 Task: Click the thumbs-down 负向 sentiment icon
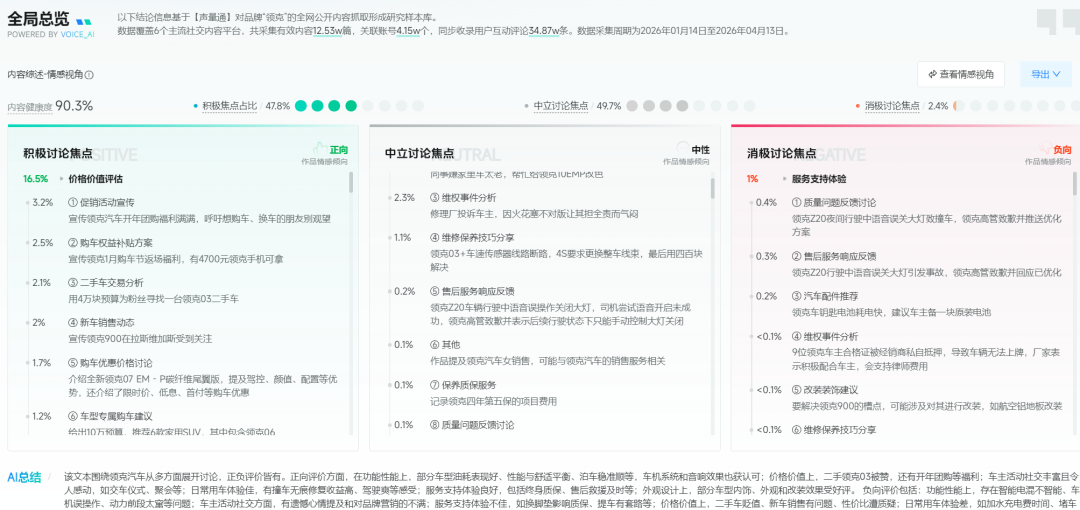pyautogui.click(x=1044, y=149)
